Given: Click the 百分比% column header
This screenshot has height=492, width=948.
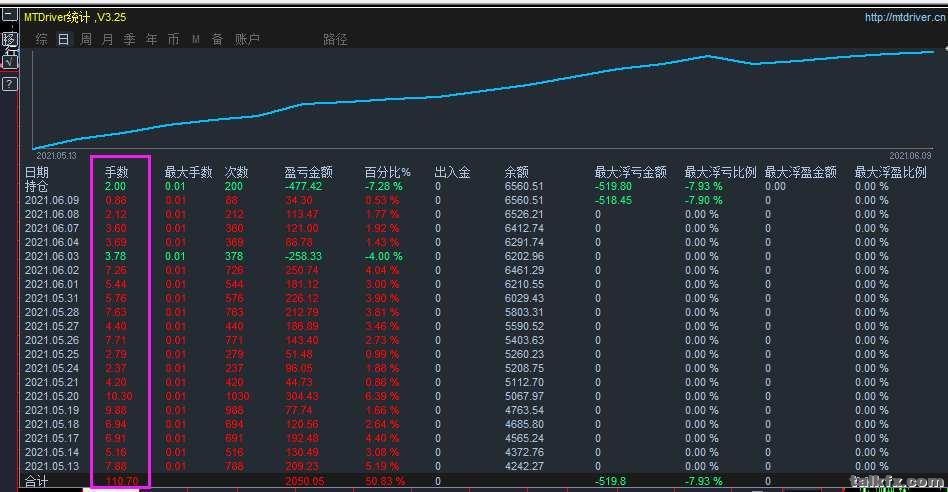Looking at the screenshot, I should pyautogui.click(x=388, y=172).
